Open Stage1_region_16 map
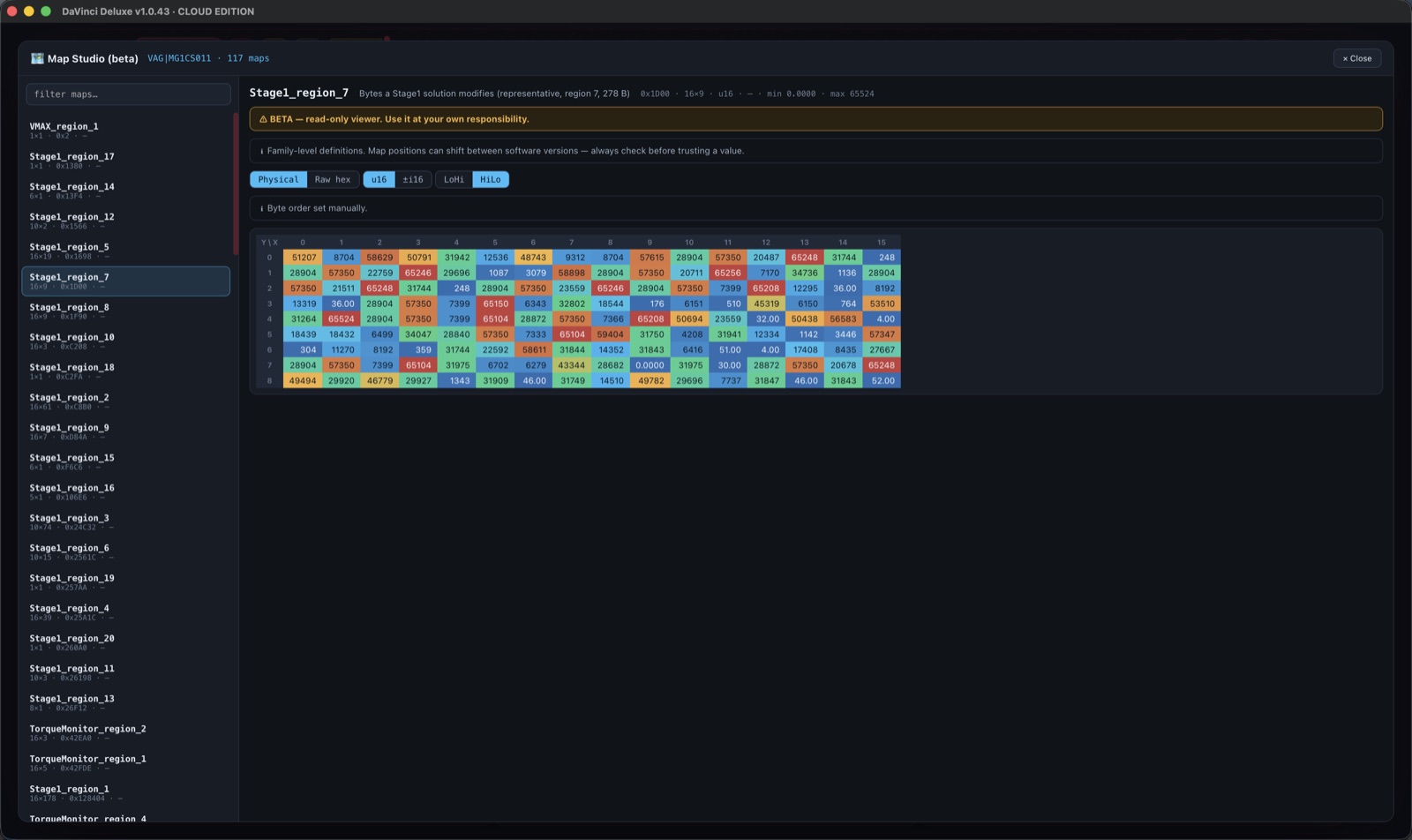Image resolution: width=1412 pixels, height=840 pixels. coord(125,491)
